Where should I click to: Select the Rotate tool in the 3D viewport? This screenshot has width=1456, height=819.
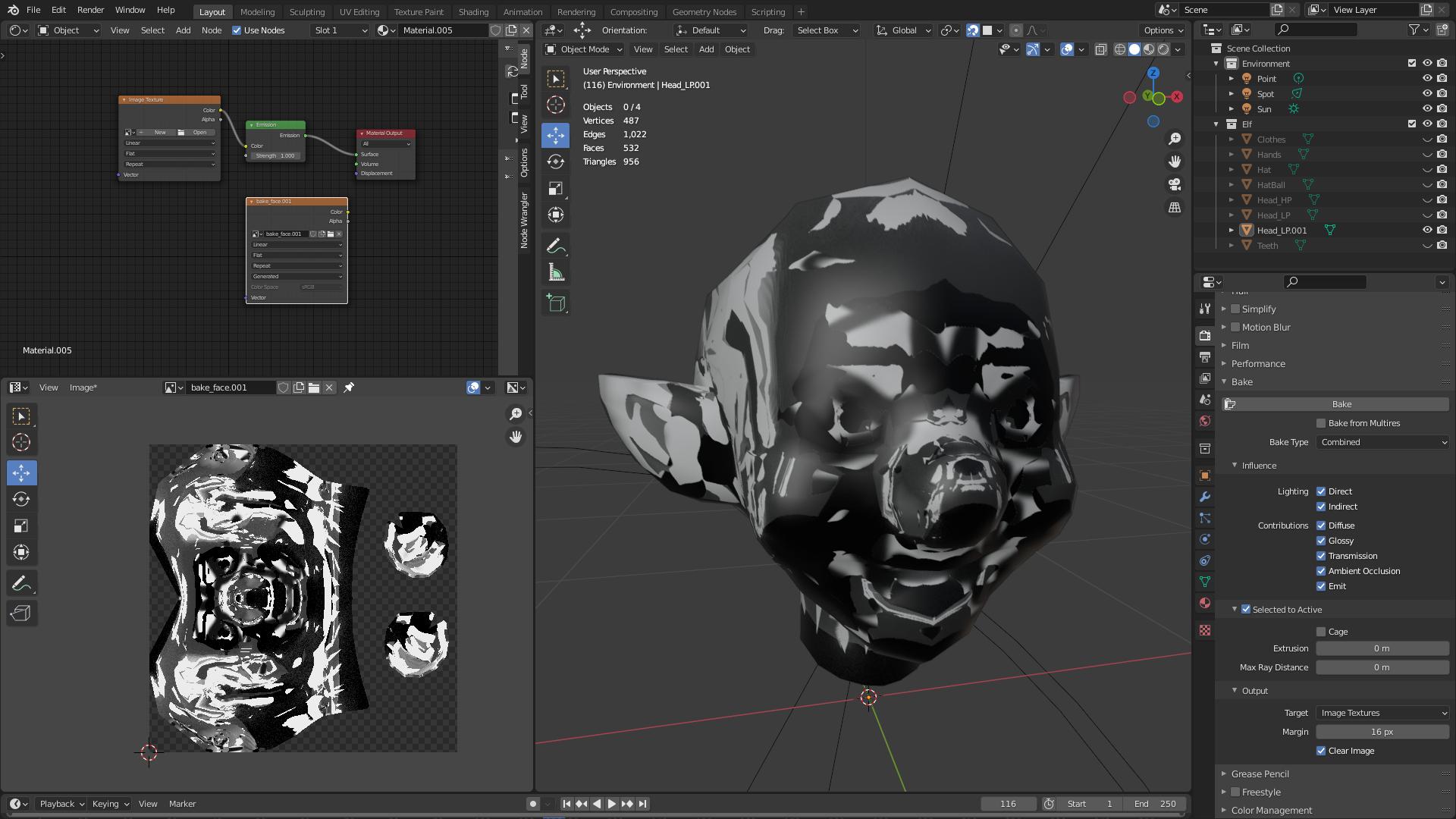(556, 162)
